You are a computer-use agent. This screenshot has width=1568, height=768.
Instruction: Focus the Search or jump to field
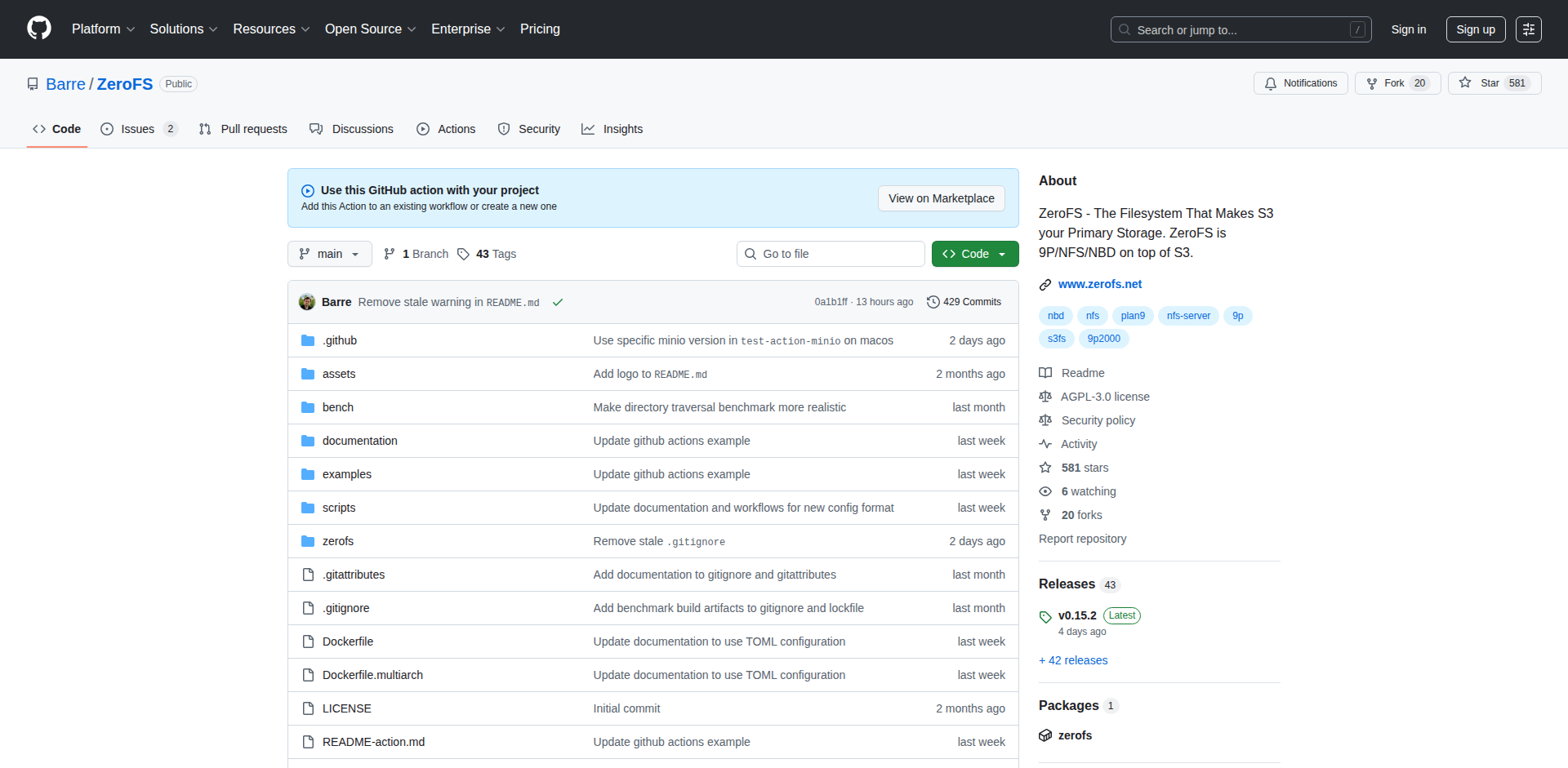(x=1241, y=29)
